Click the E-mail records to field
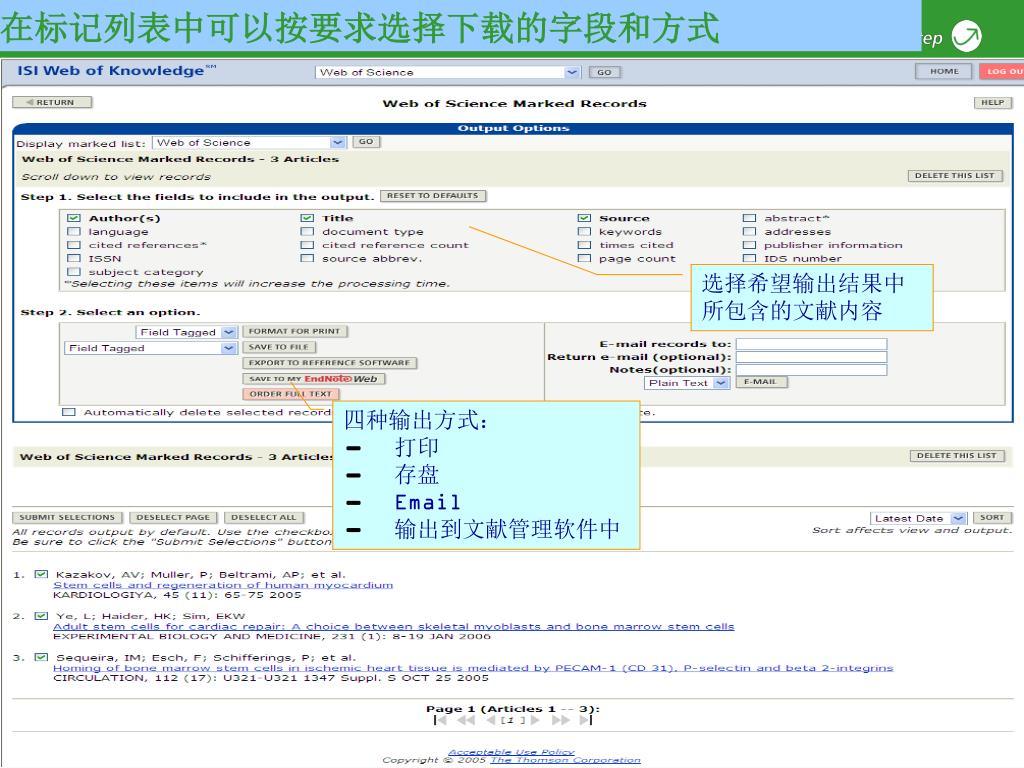 811,344
